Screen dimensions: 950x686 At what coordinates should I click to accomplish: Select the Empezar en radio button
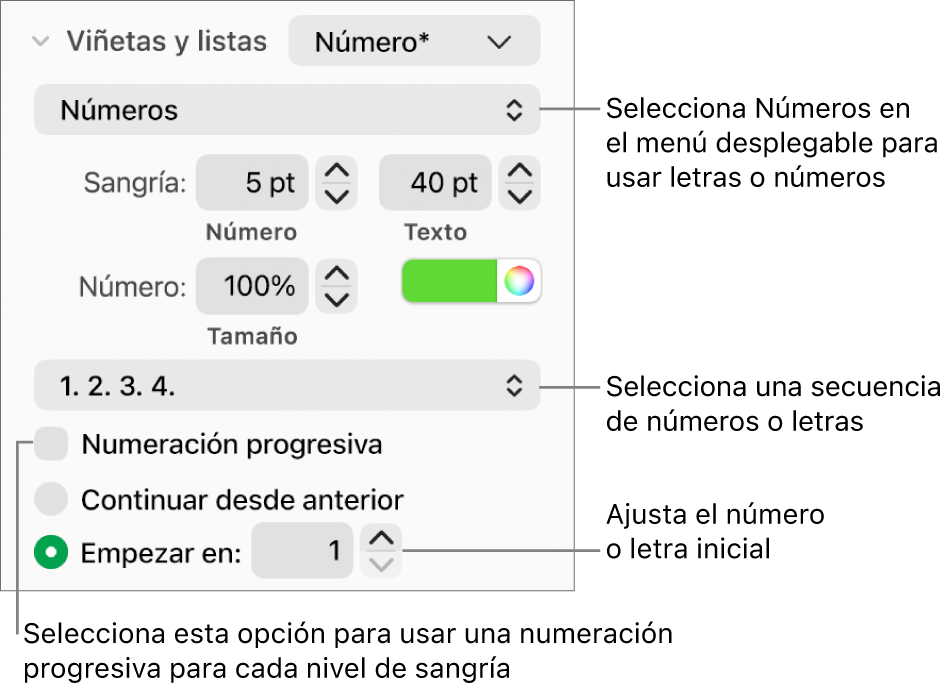[x=51, y=551]
